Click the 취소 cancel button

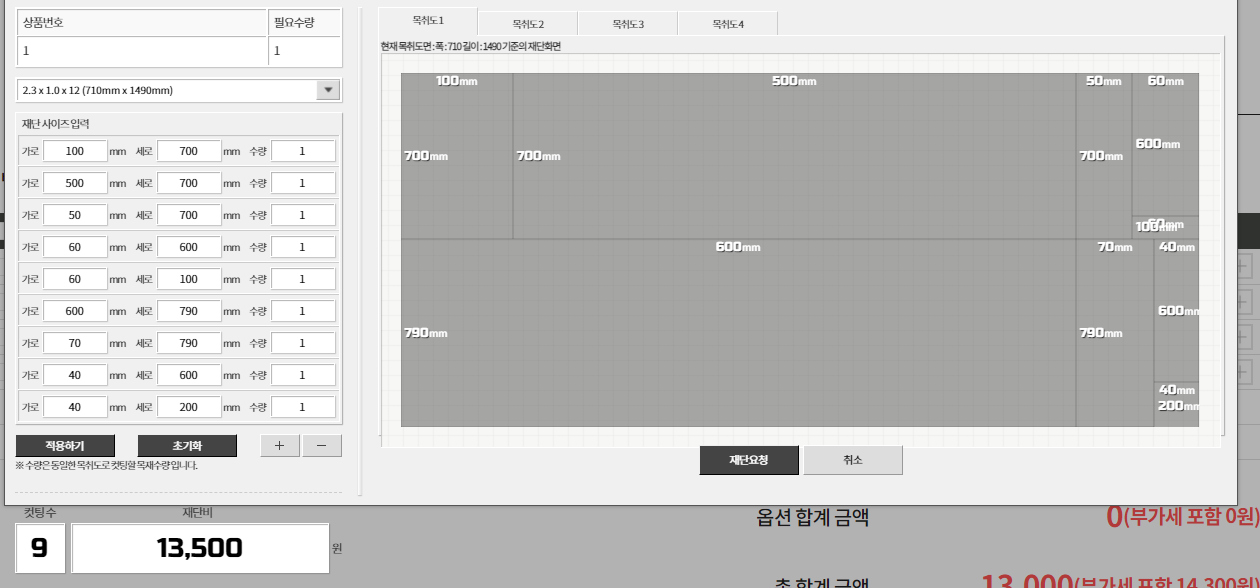click(852, 460)
